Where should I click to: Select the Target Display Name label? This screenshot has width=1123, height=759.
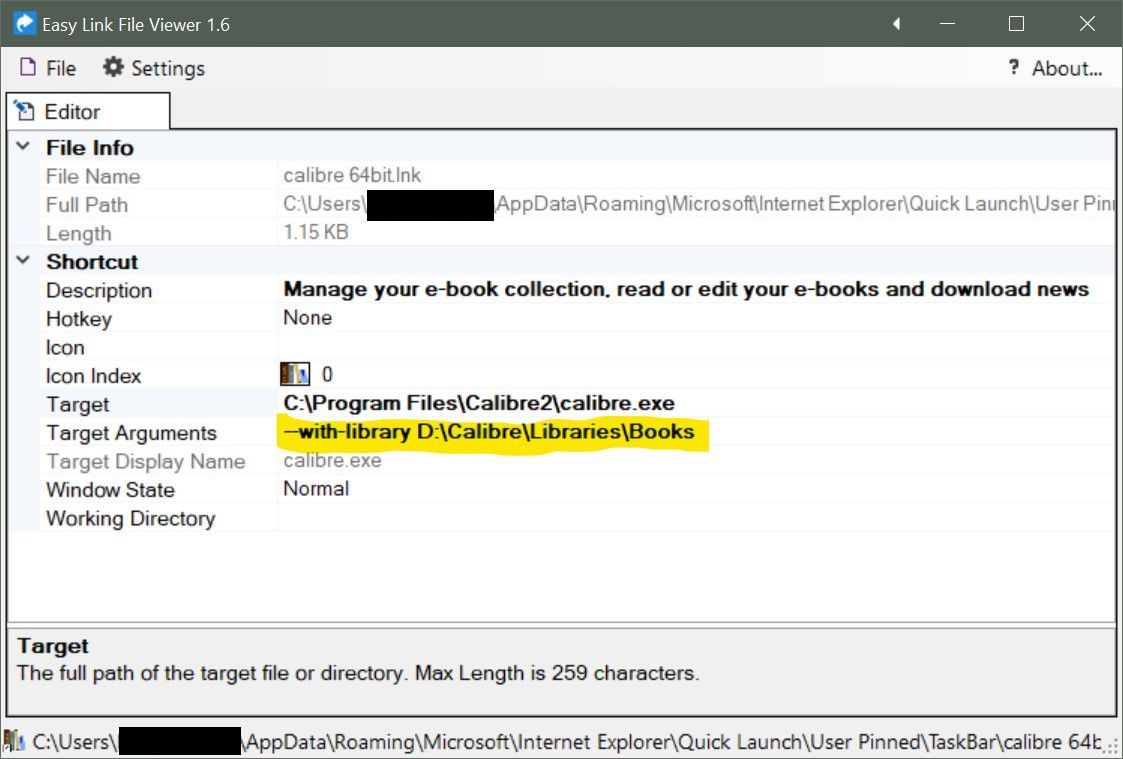tap(145, 461)
